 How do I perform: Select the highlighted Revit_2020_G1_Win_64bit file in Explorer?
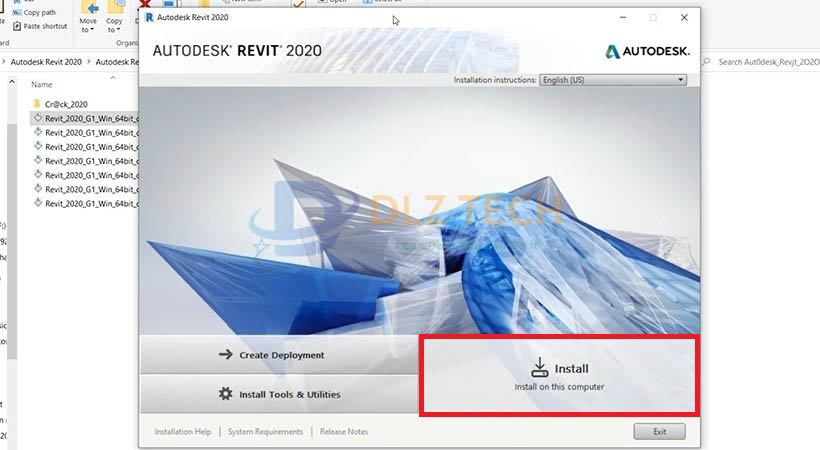85,118
